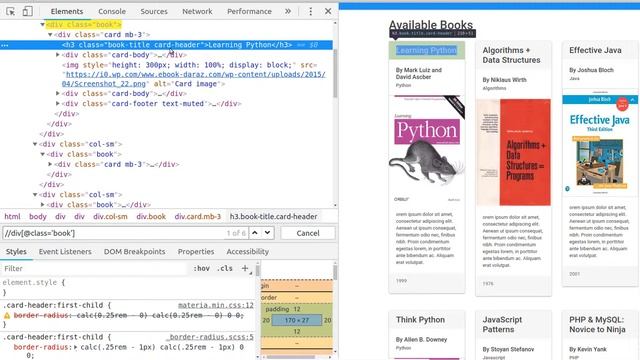
Task: Click the border-radius warning icon
Action: click(x=7, y=316)
